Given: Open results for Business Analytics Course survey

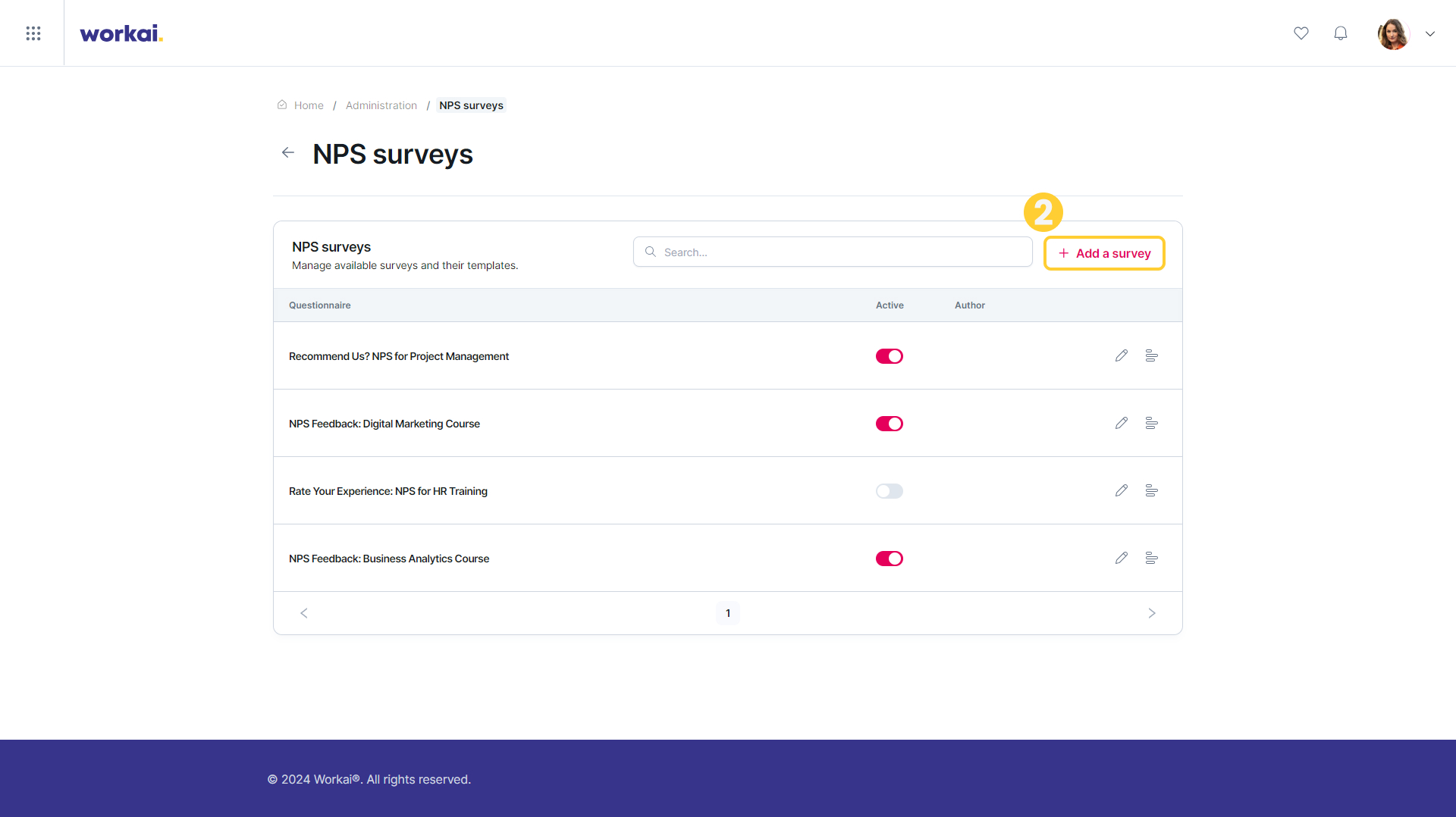Looking at the screenshot, I should [x=1151, y=558].
